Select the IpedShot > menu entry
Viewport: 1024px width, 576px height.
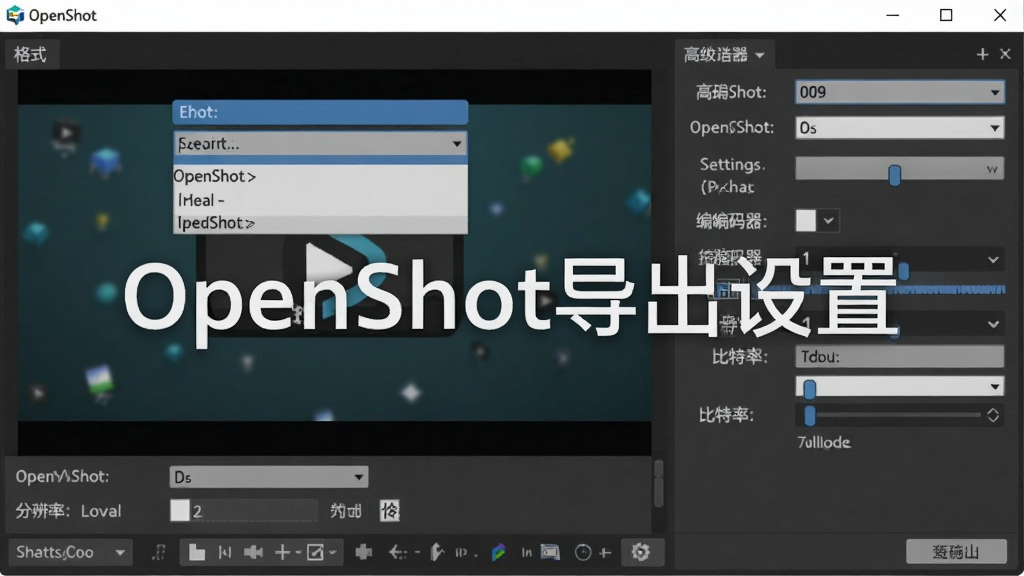[320, 223]
